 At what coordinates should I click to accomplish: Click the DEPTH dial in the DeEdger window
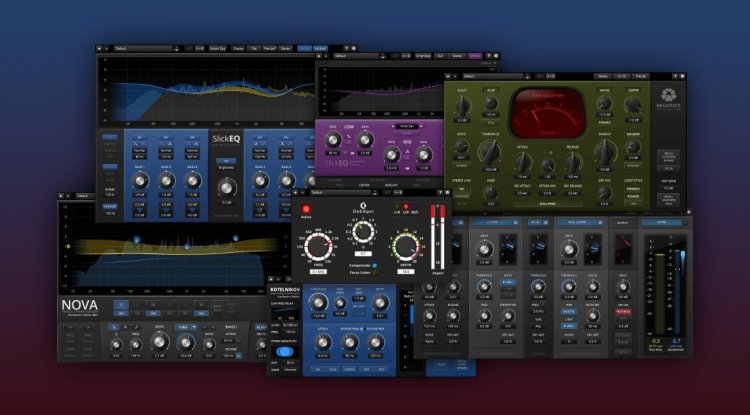pos(405,247)
